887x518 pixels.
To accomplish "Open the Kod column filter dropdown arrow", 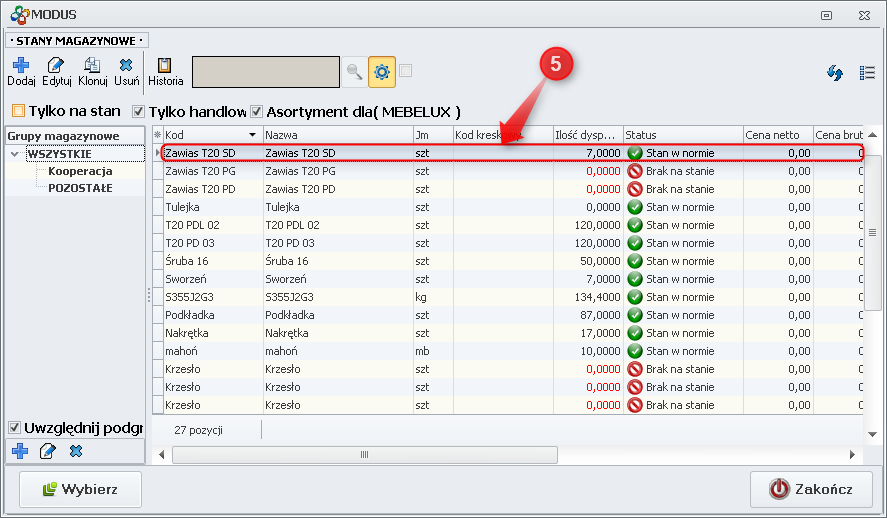I will 252,135.
